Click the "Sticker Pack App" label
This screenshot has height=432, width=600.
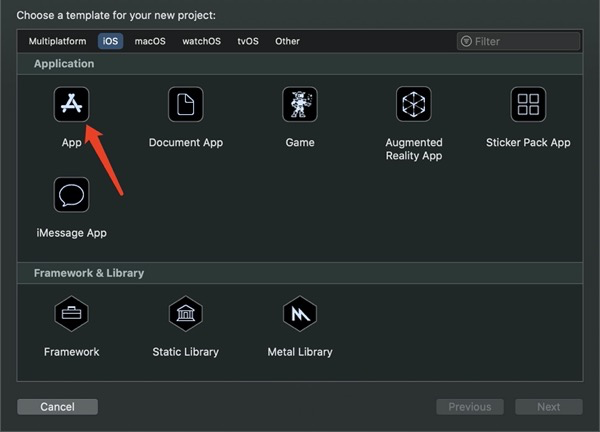528,143
